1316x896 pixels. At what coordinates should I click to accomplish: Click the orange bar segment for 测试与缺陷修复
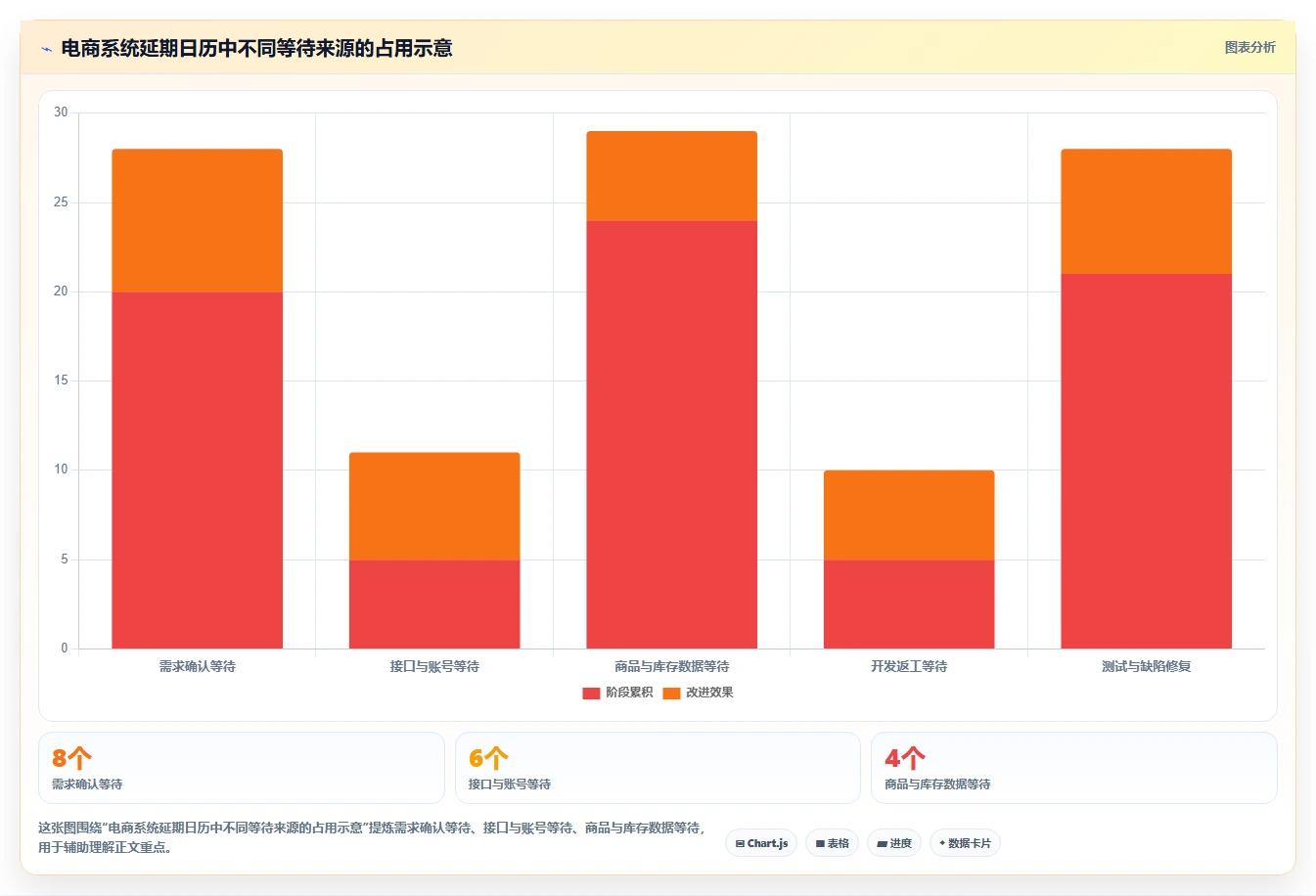(1147, 211)
